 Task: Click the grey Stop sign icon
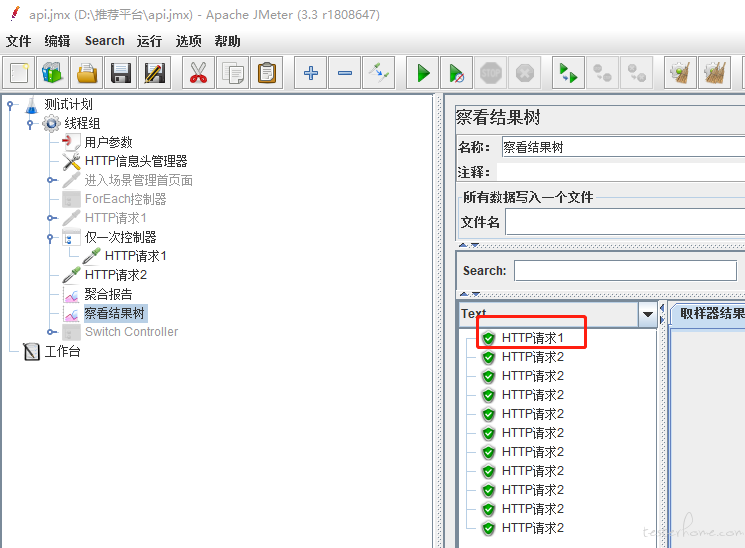click(490, 73)
